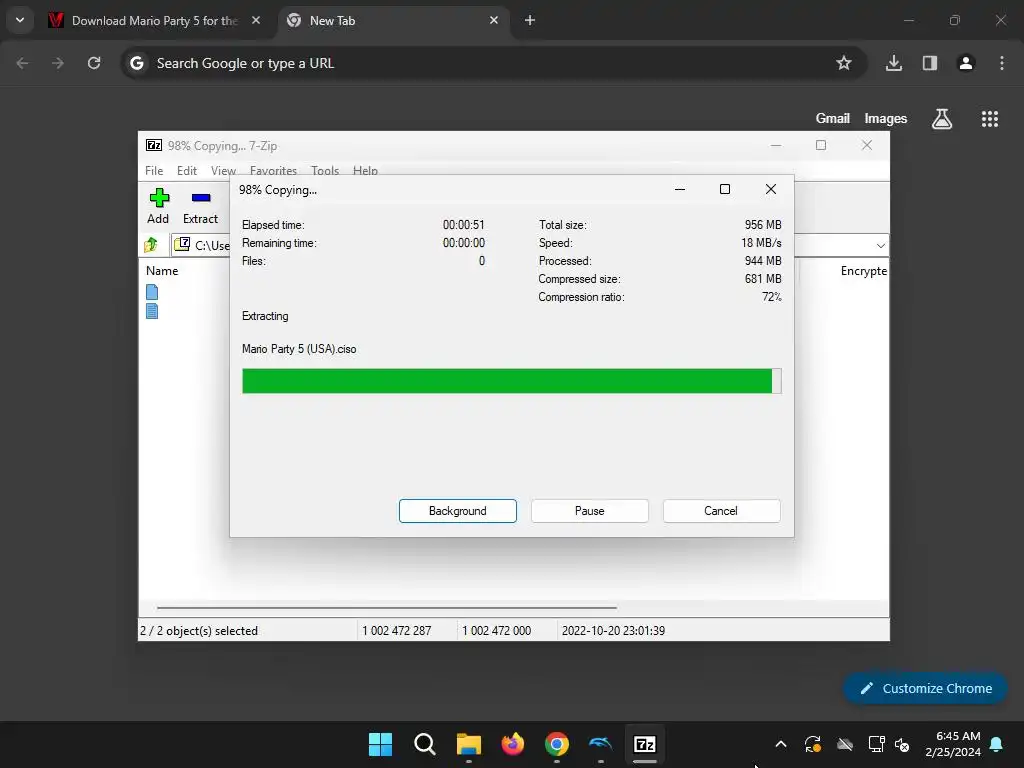The image size is (1024, 768).
Task: Select the first file icon in the 7-Zip list
Action: coord(152,292)
